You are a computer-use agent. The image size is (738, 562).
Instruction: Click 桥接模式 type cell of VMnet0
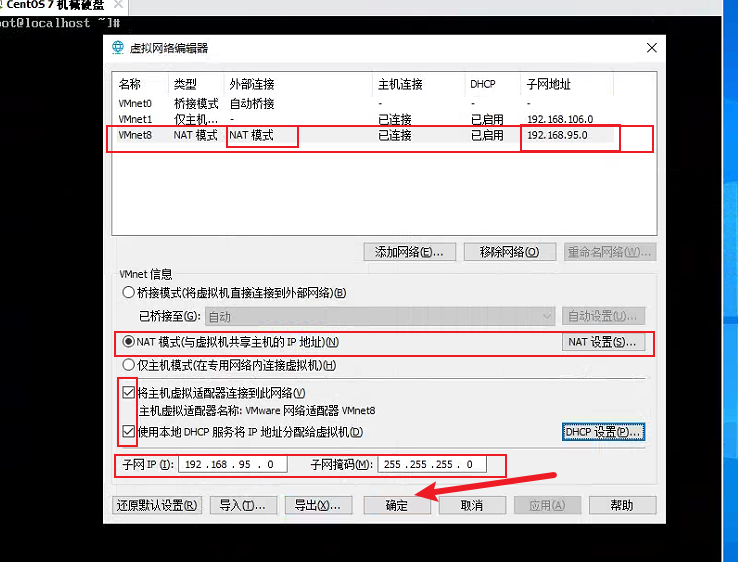pos(196,103)
